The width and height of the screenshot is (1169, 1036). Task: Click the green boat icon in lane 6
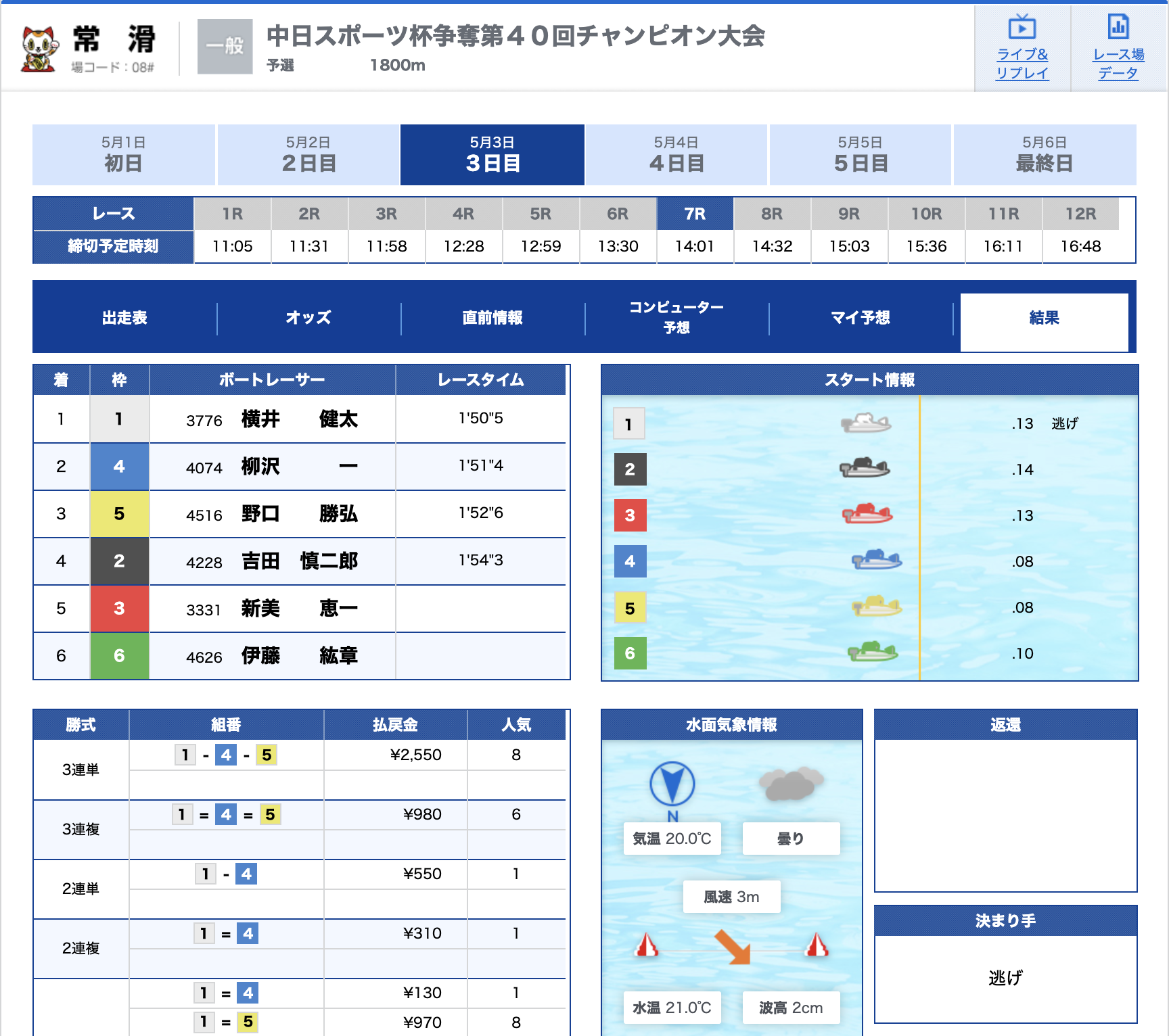(x=872, y=653)
